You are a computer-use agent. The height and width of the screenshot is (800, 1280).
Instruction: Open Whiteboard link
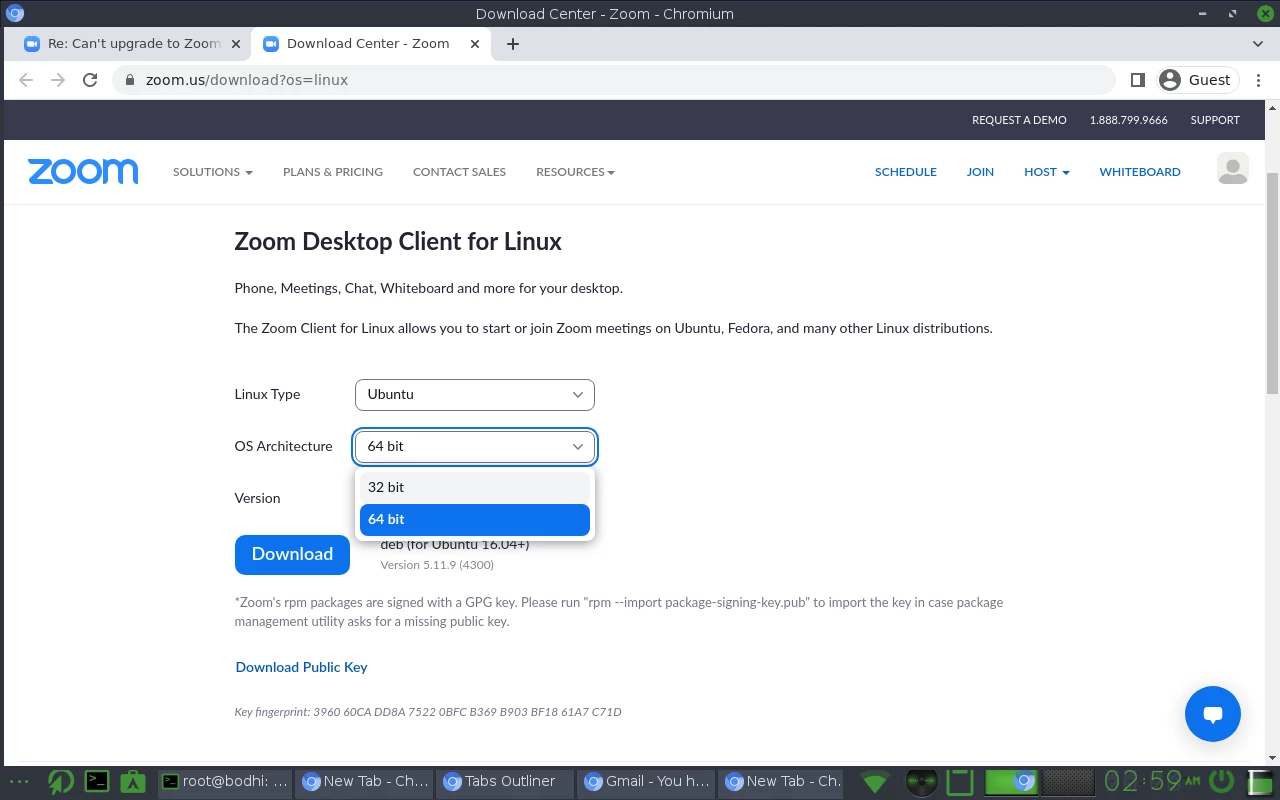[x=1140, y=172]
